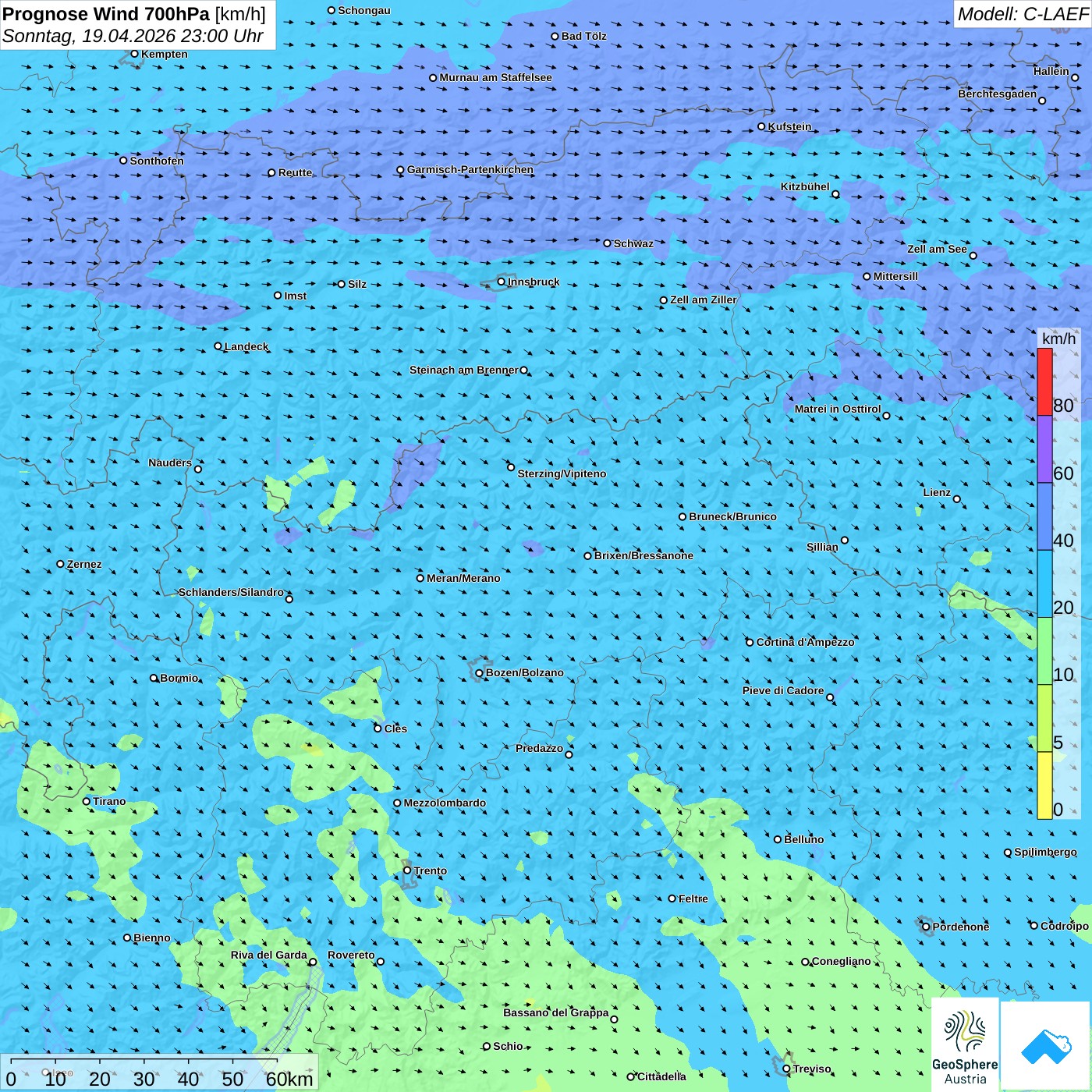Viewport: 1092px width, 1092px height.
Task: Click the Cortina d'Ampezzo label
Action: click(x=805, y=642)
